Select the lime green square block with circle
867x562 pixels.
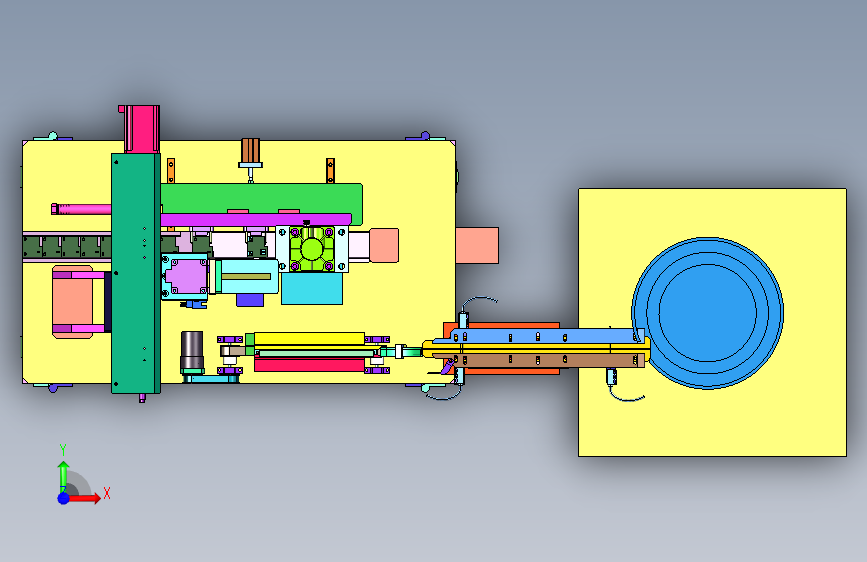click(x=312, y=249)
